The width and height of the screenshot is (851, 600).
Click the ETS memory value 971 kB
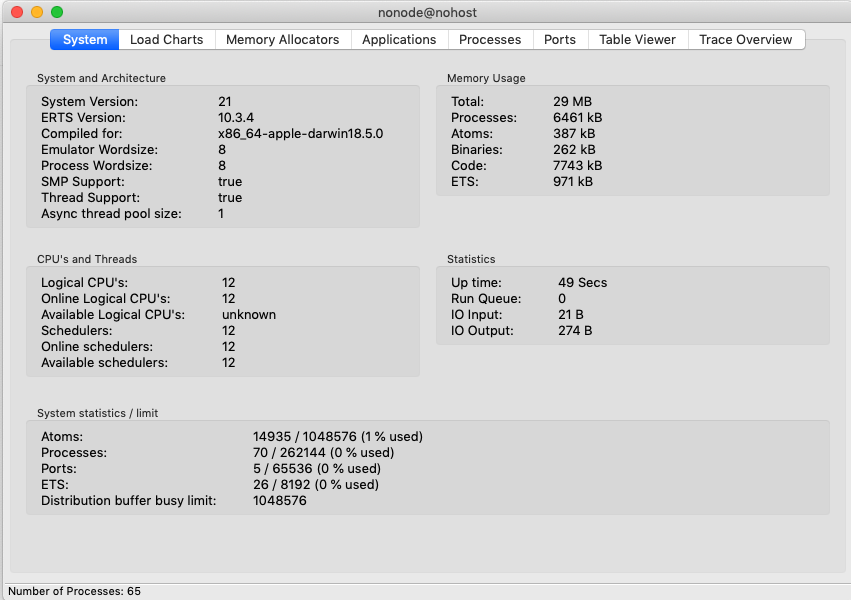(573, 182)
